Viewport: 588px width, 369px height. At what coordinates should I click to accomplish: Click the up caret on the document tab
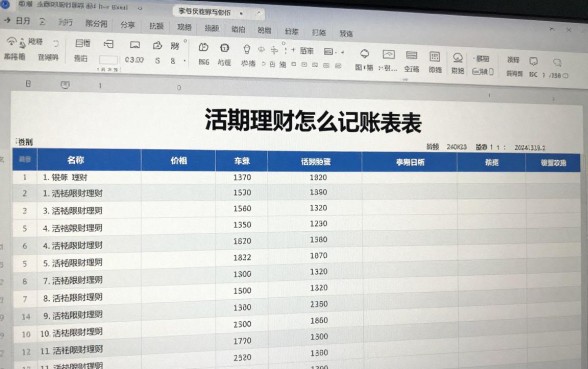pos(258,13)
